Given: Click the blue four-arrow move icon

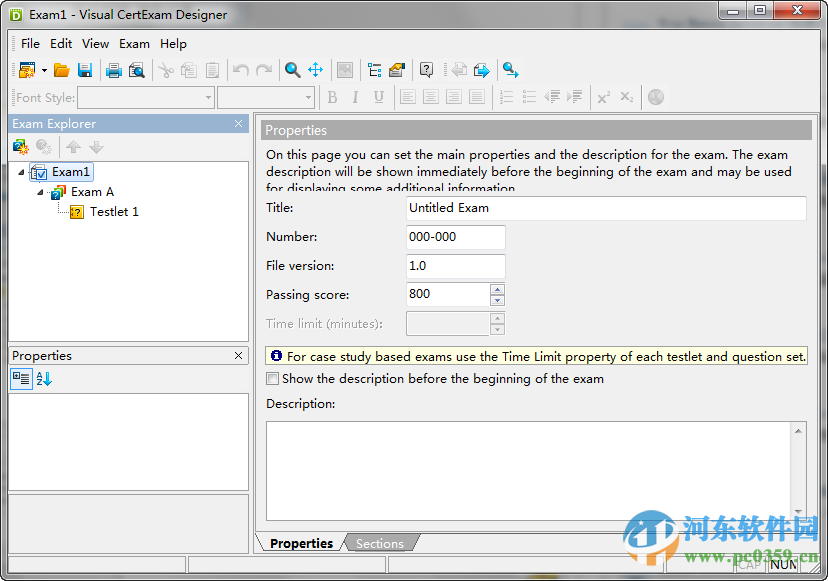Looking at the screenshot, I should coord(316,70).
